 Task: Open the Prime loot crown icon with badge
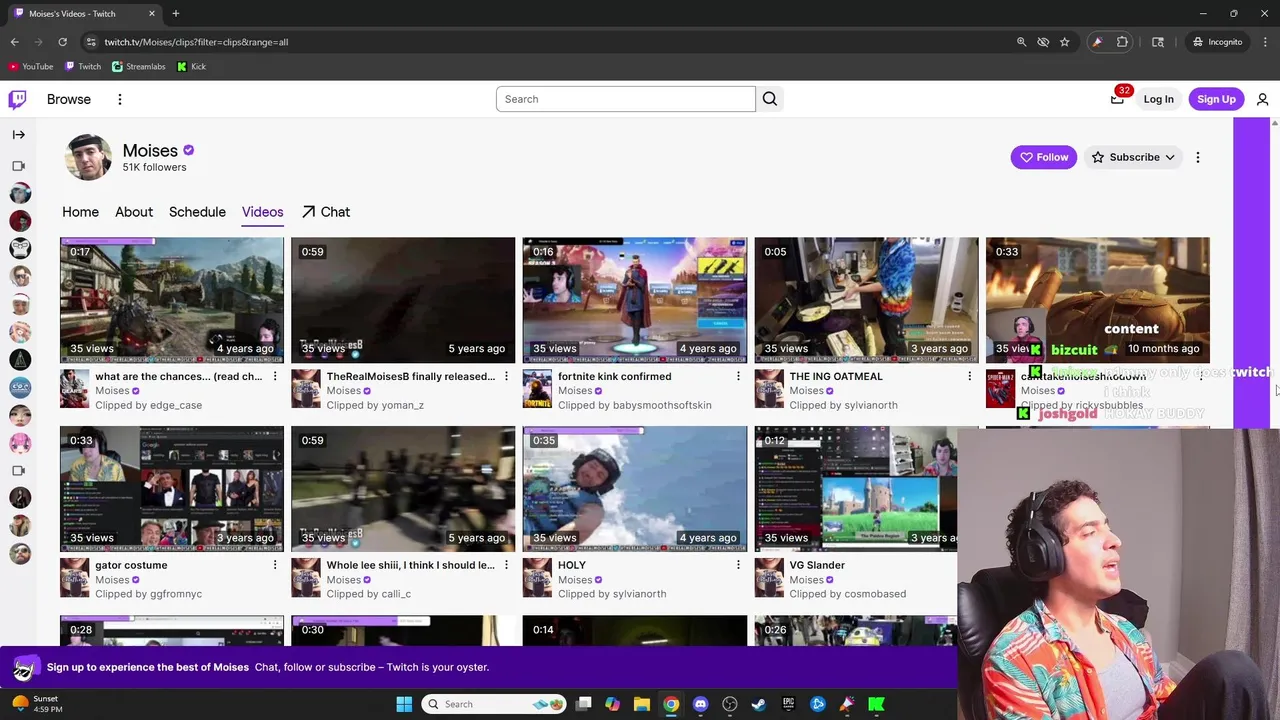[x=1118, y=98]
